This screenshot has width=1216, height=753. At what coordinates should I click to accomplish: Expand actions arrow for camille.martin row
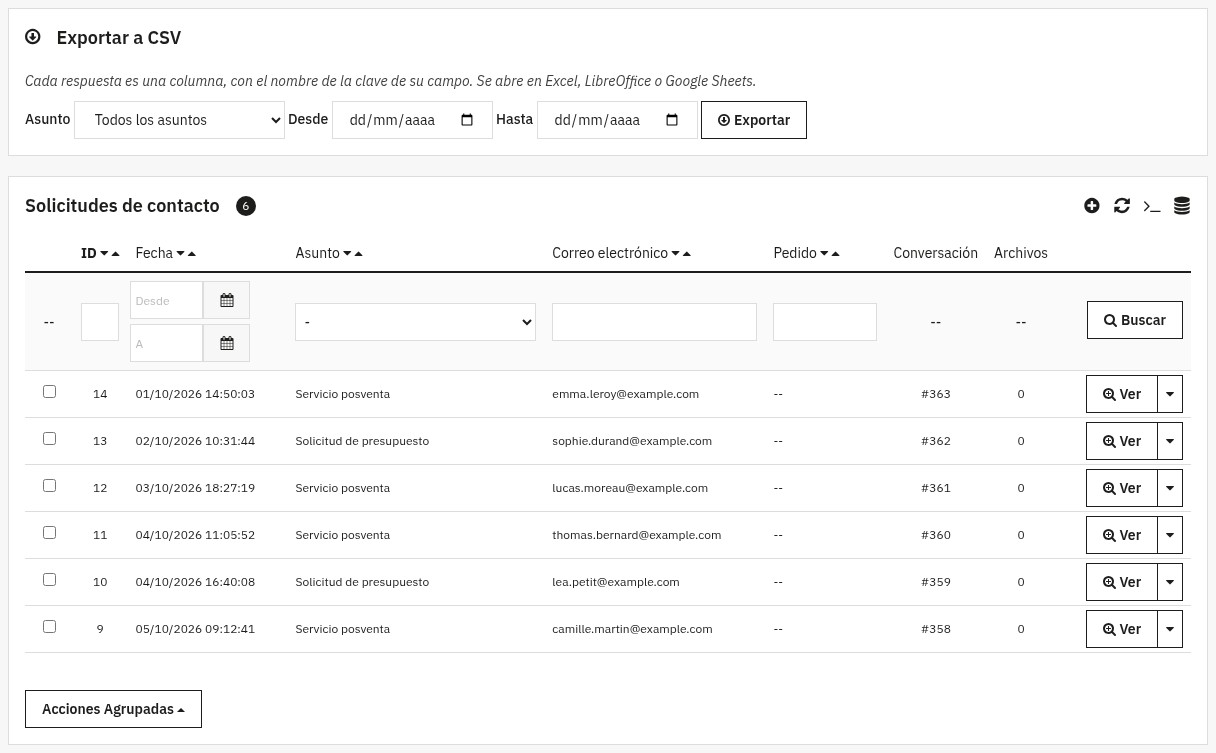coord(1170,629)
